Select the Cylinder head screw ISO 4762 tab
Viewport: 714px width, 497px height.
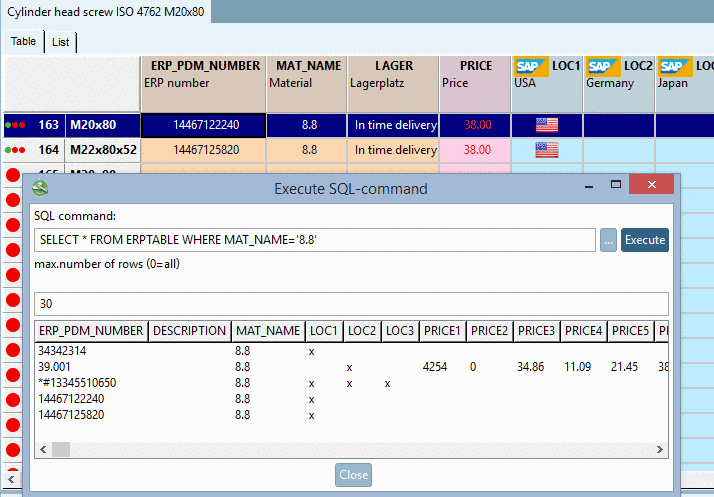pos(106,11)
